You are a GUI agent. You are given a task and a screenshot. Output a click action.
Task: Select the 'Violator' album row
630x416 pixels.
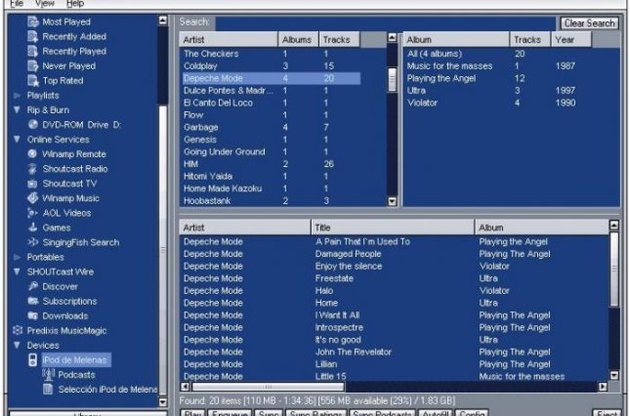(x=498, y=103)
